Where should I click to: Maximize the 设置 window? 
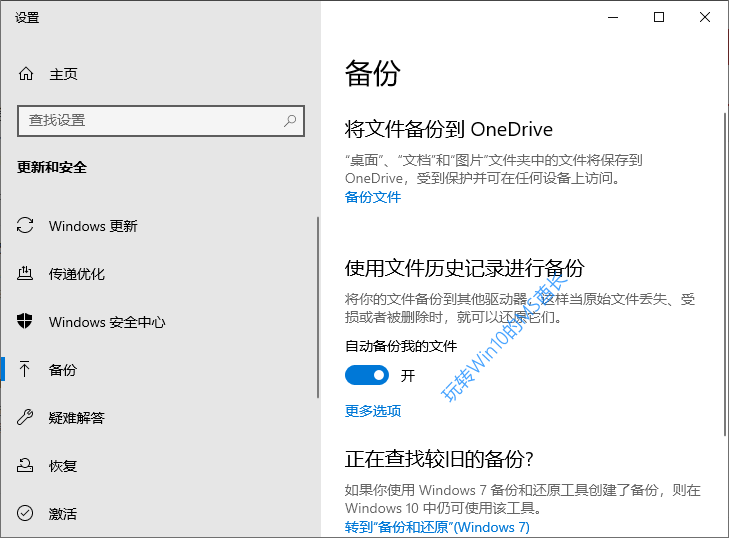[x=659, y=18]
